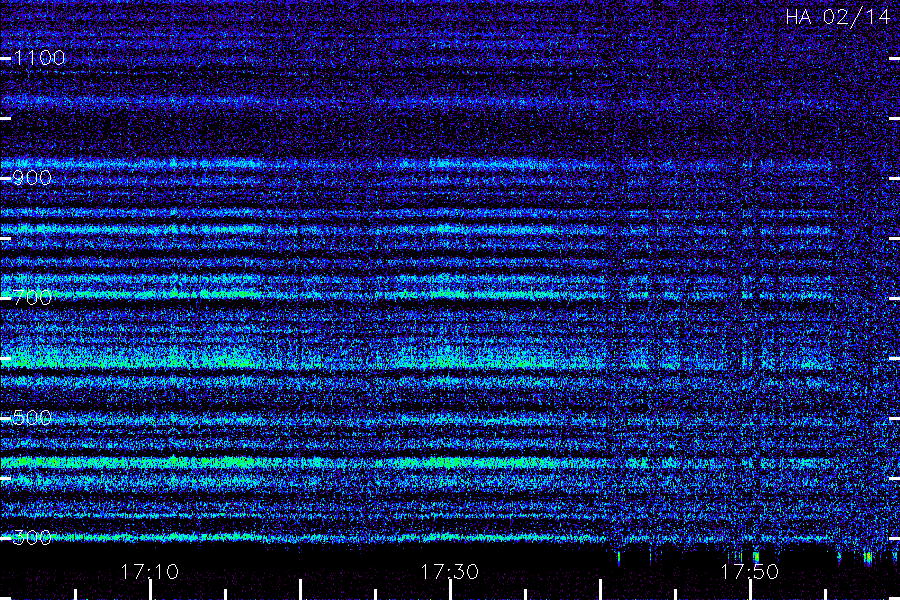The height and width of the screenshot is (600, 900).
Task: Click the 17:10 time axis label
Action: pos(150,572)
